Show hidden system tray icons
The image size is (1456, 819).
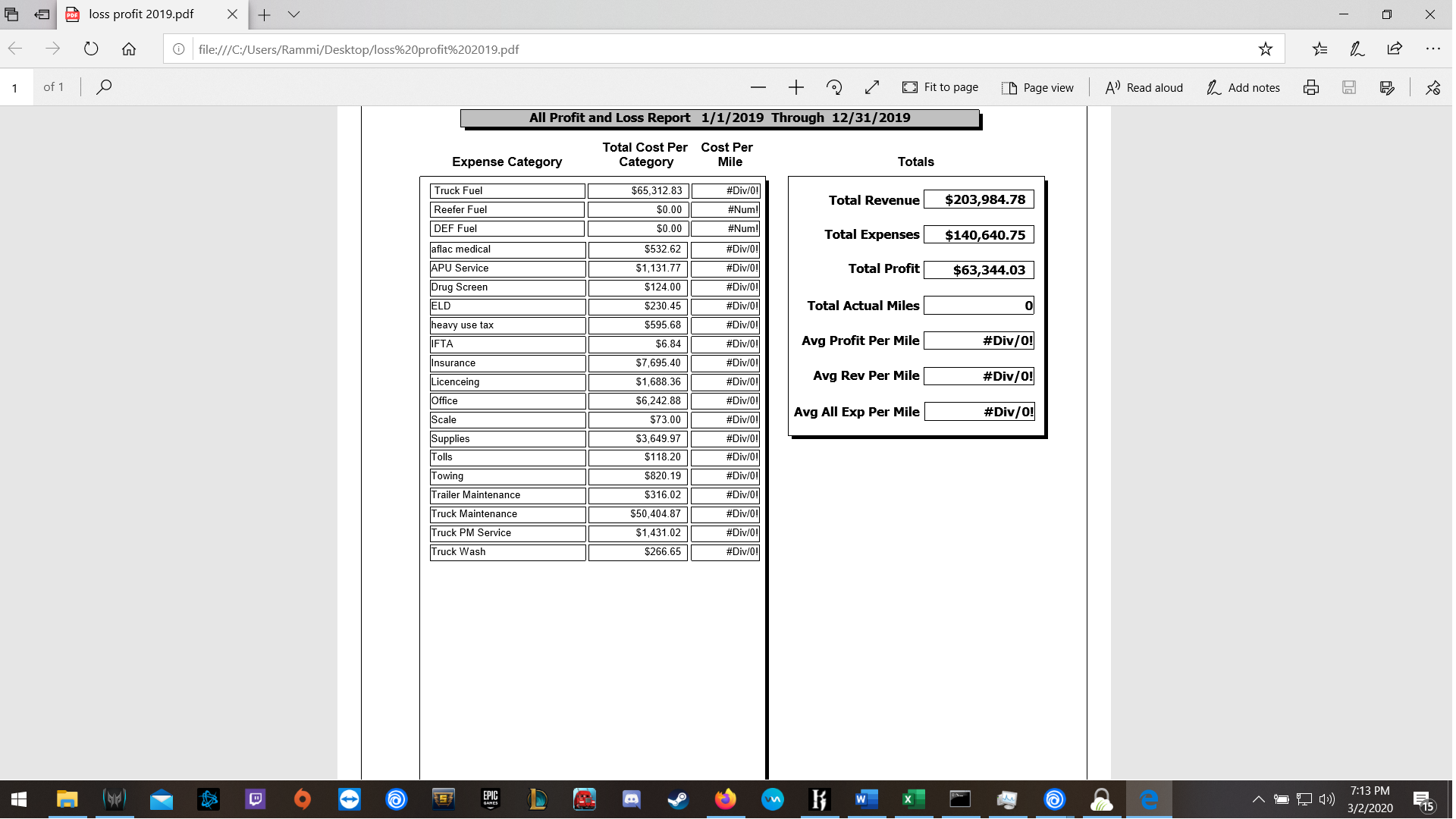[1258, 799]
